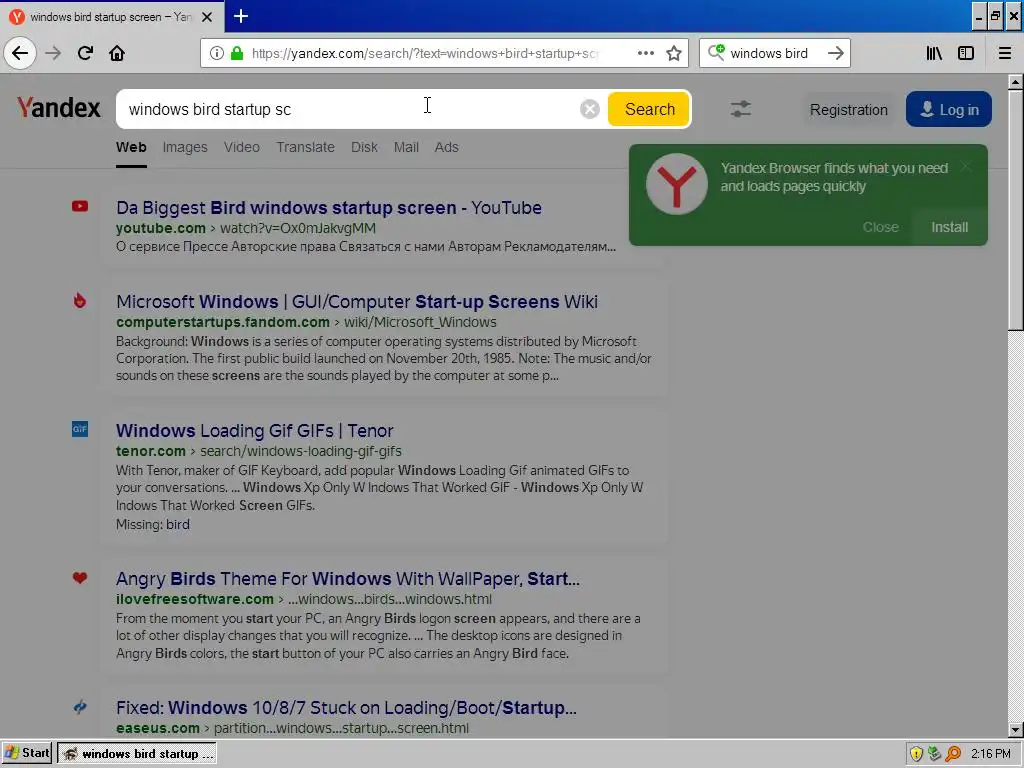The image size is (1024, 768).
Task: Open Angry Birds Theme For Windows result
Action: coord(347,579)
